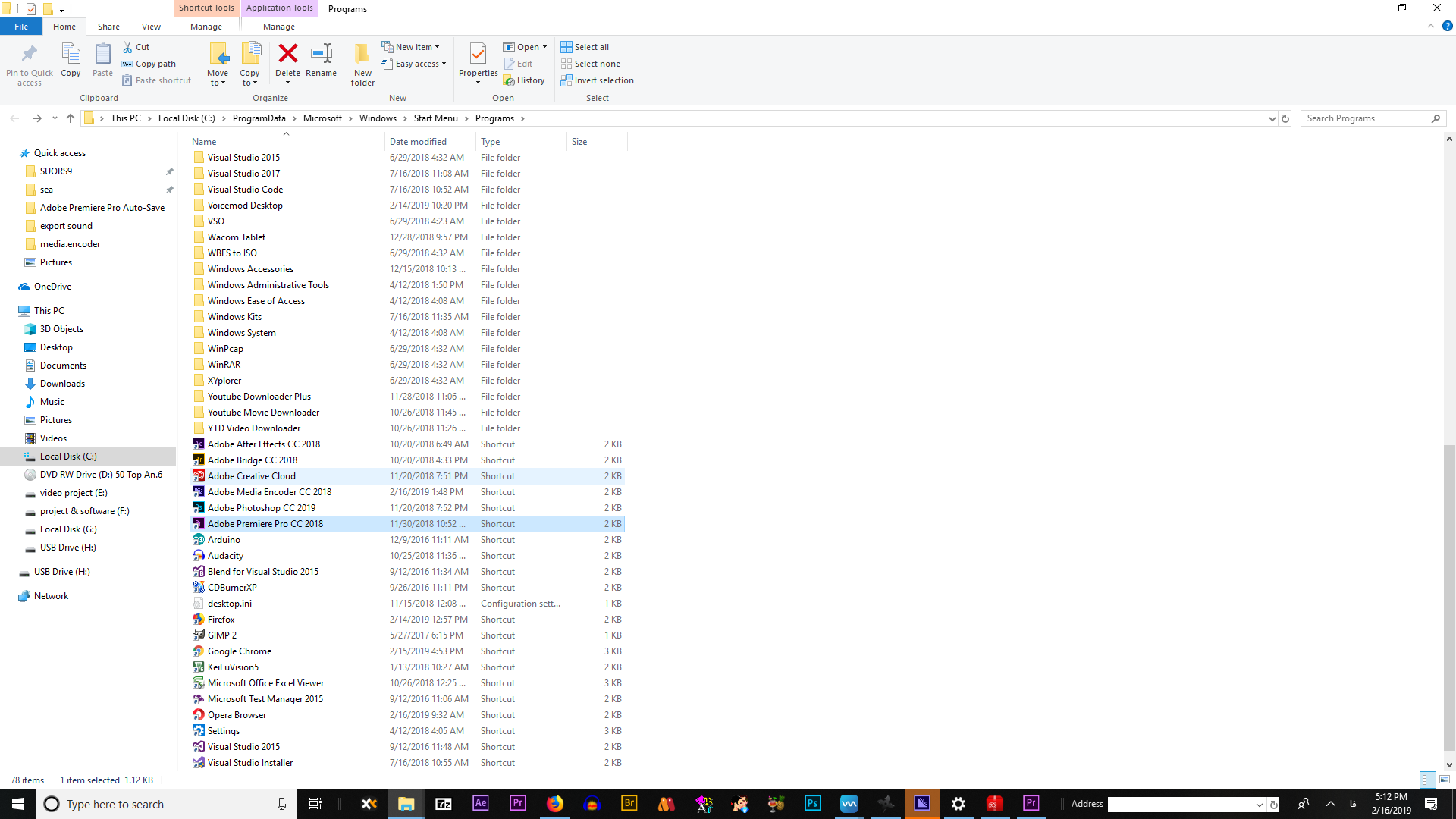Select the Home ribbon tab
This screenshot has height=819, width=1456.
pyautogui.click(x=64, y=27)
